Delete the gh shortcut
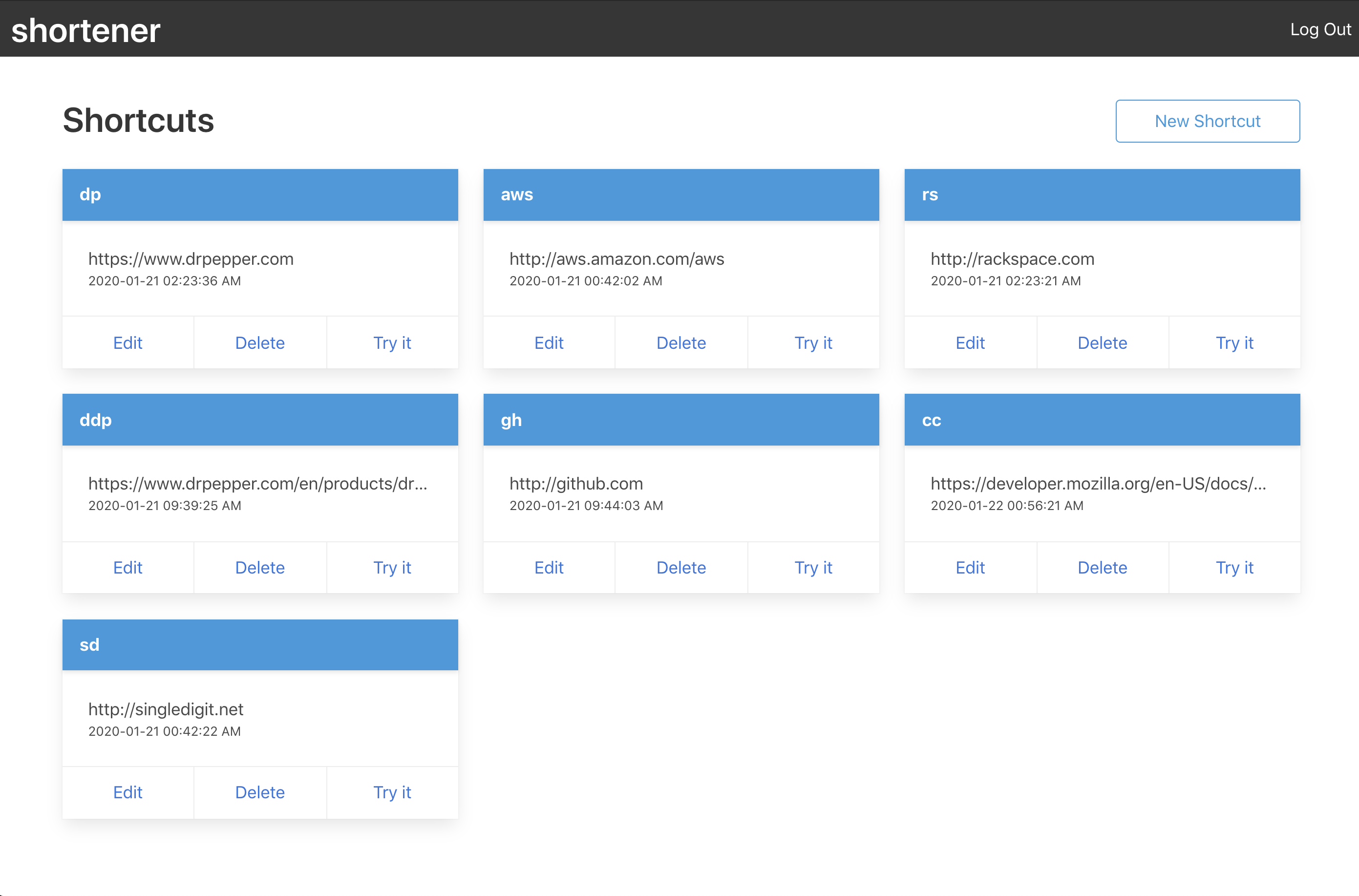The width and height of the screenshot is (1359, 896). (681, 567)
